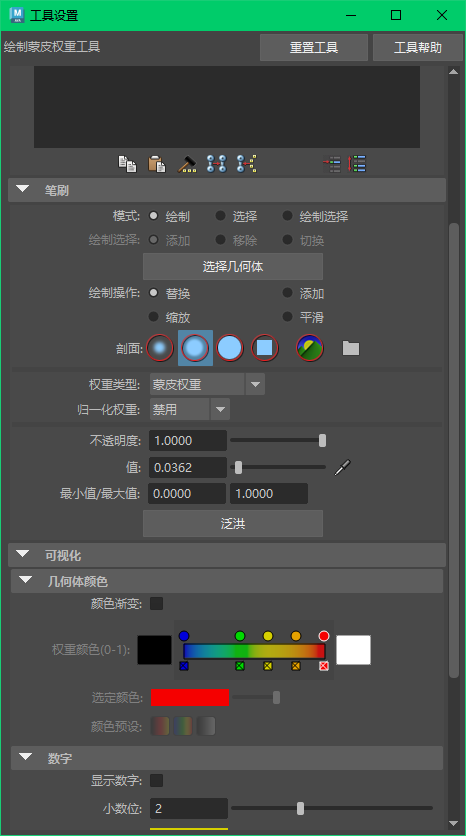This screenshot has height=836, width=466.
Task: Click the eyedropper to pick weight value
Action: pyautogui.click(x=342, y=467)
